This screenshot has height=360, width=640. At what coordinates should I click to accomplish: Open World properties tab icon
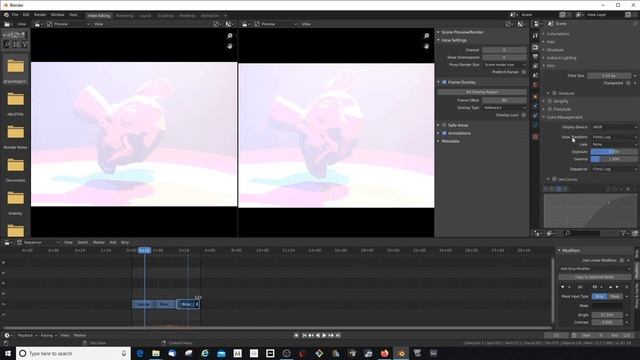(x=536, y=85)
